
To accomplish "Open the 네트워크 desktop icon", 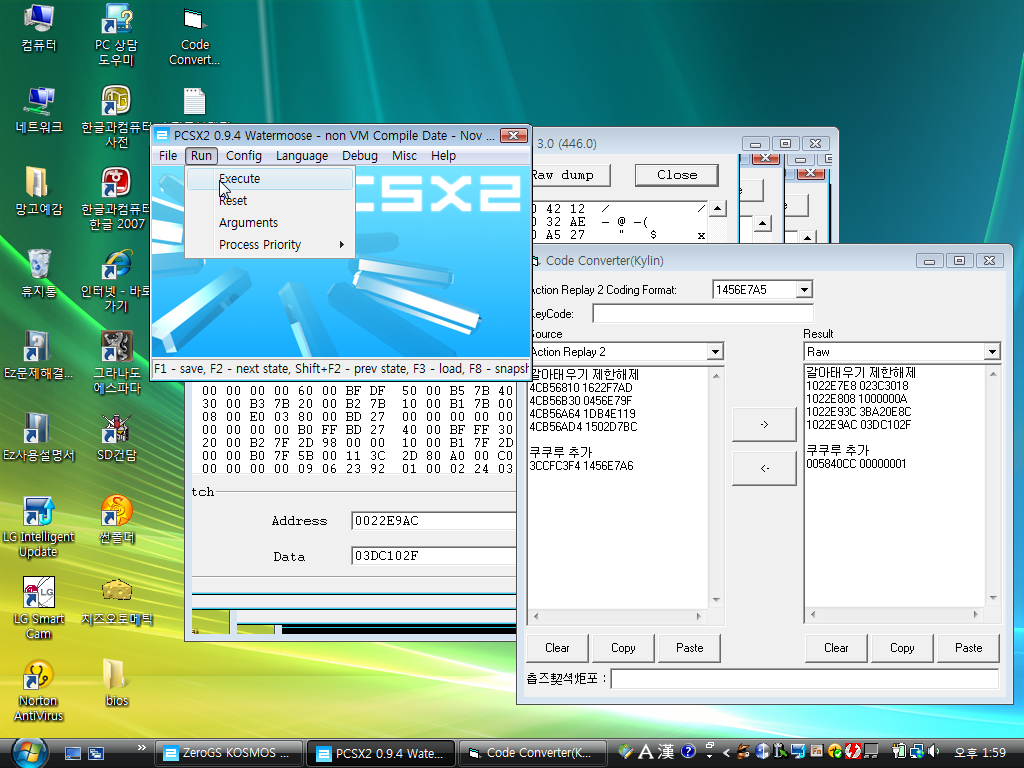I will 39,110.
